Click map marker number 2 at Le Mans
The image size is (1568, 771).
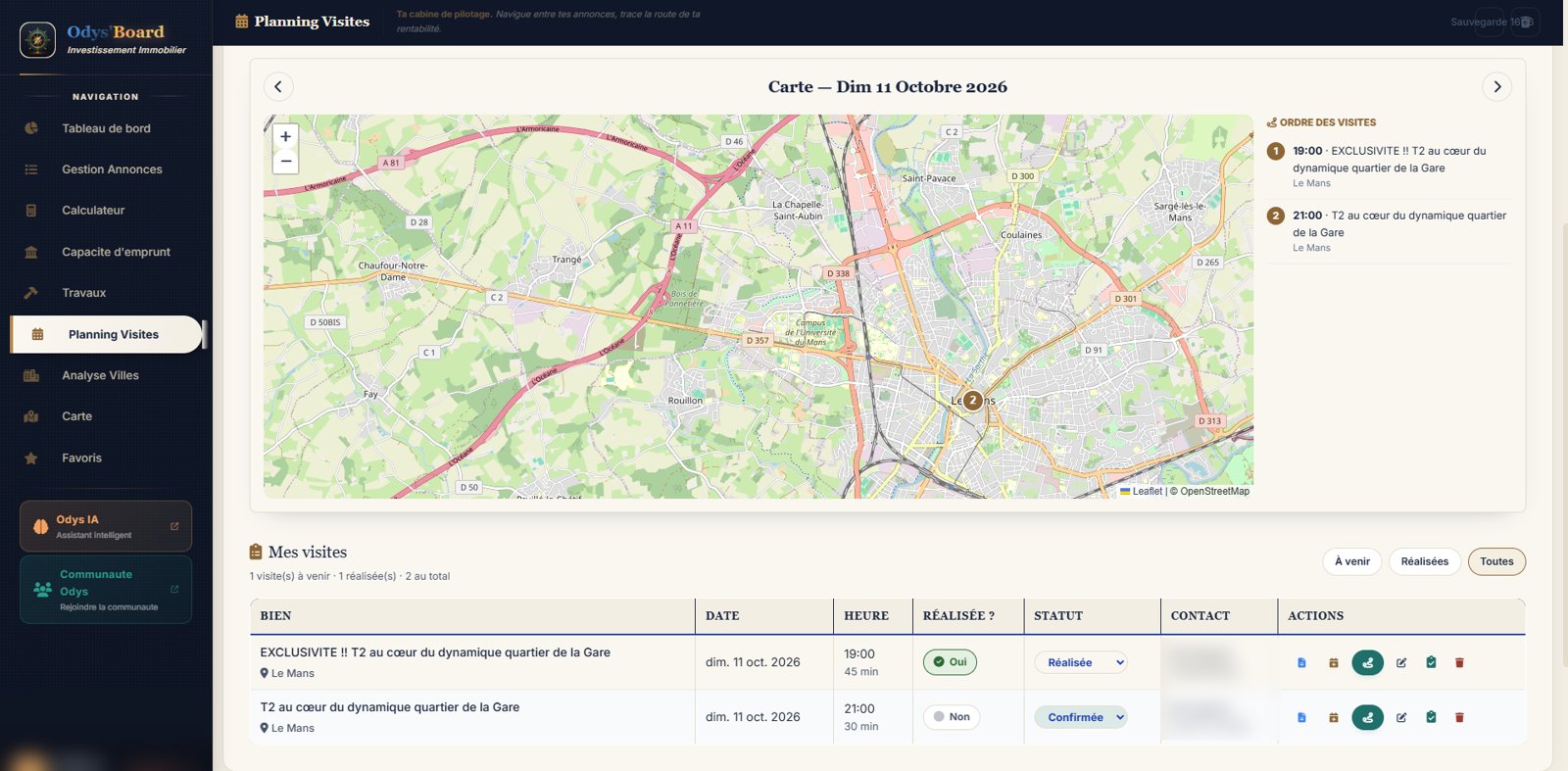coord(972,400)
